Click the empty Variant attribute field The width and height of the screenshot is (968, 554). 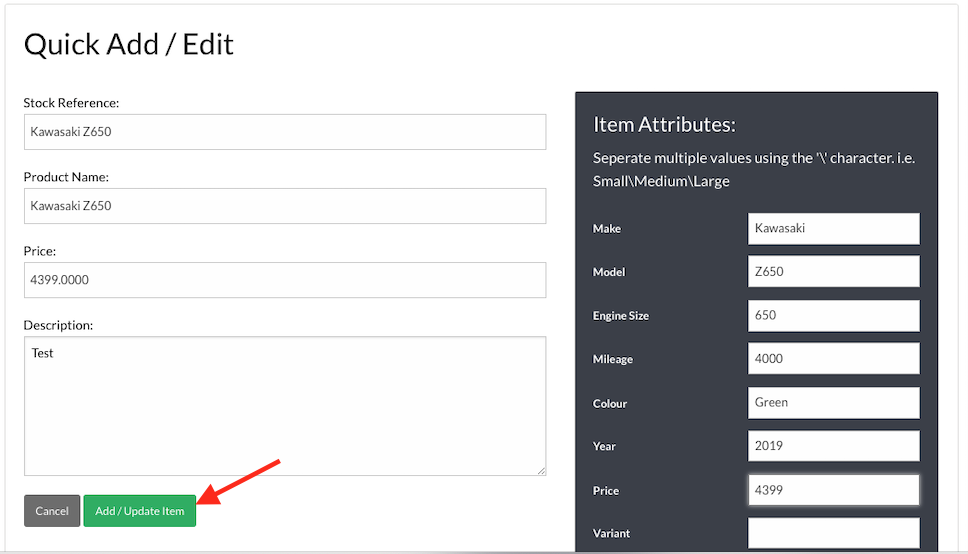pos(833,533)
